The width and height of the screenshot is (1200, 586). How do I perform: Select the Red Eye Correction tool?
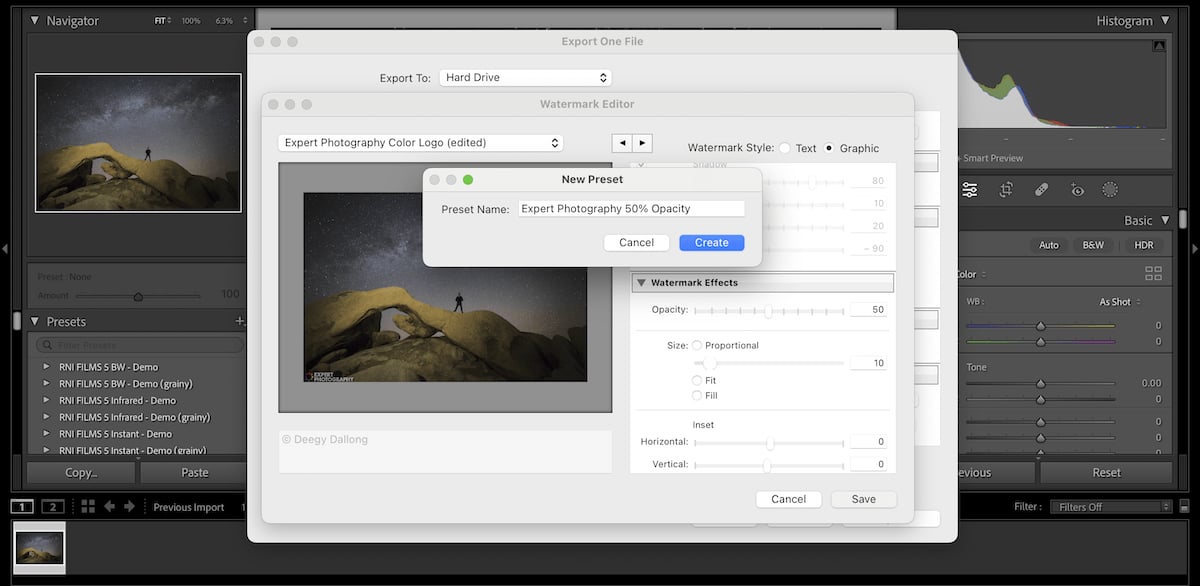[x=1077, y=189]
